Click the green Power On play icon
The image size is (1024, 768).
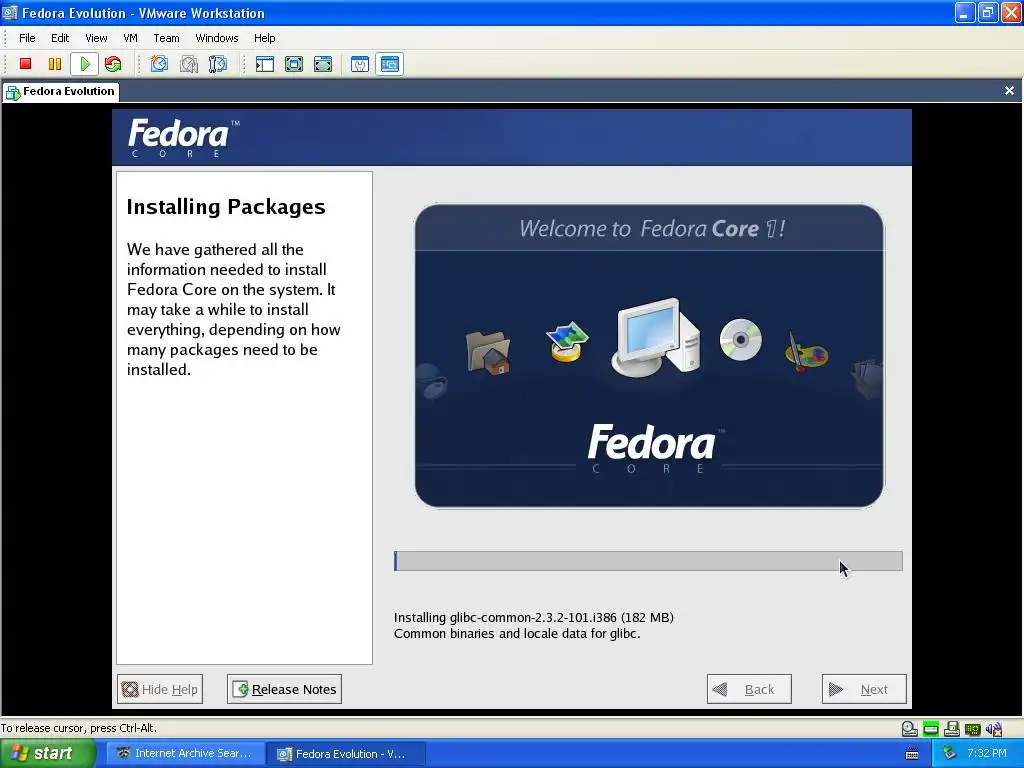(x=84, y=64)
